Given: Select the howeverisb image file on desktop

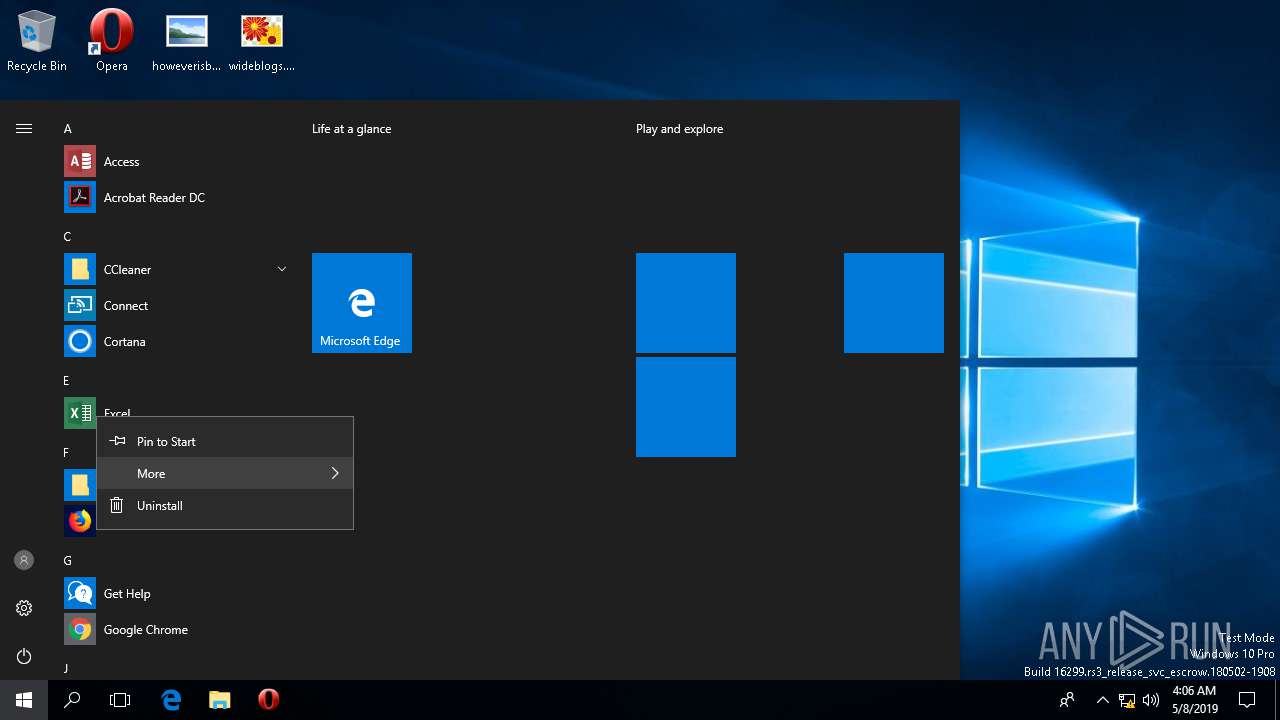Looking at the screenshot, I should pyautogui.click(x=187, y=41).
